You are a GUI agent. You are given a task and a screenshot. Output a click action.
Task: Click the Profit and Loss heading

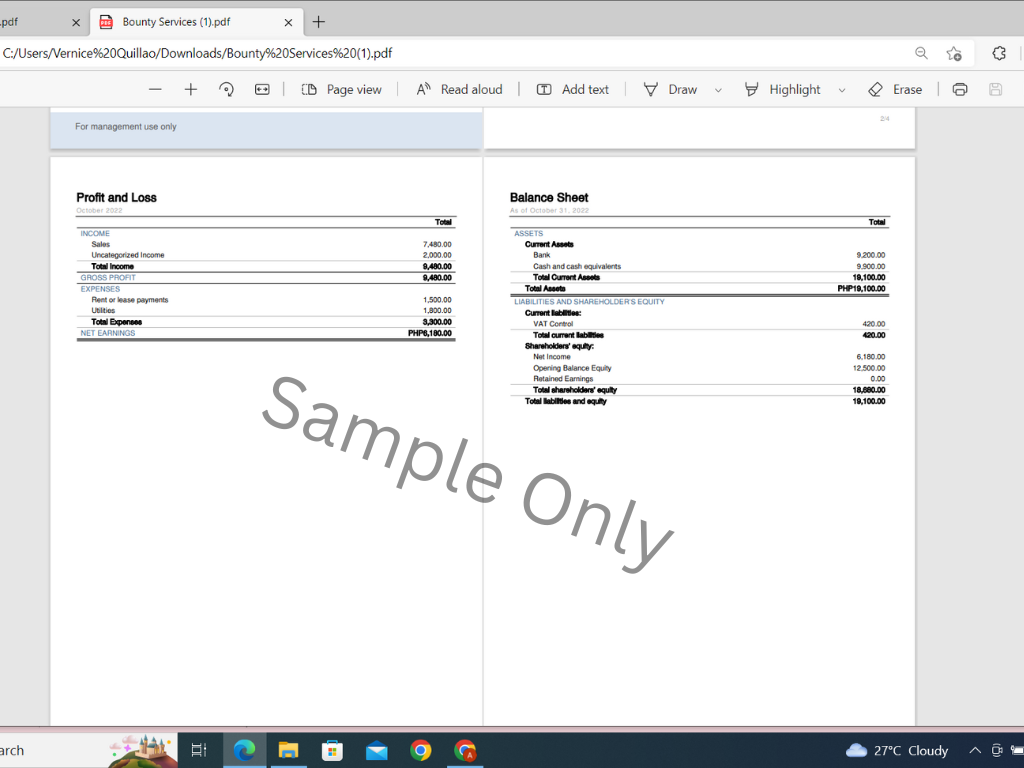click(116, 197)
